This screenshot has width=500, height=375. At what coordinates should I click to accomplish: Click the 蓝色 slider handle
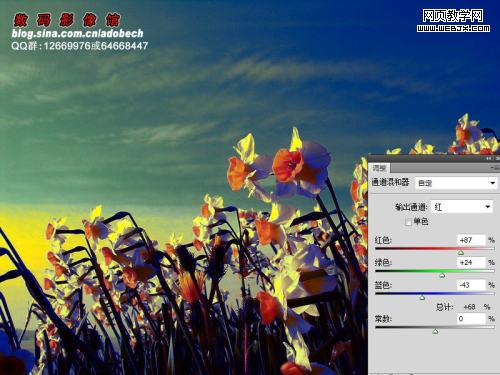point(422,298)
